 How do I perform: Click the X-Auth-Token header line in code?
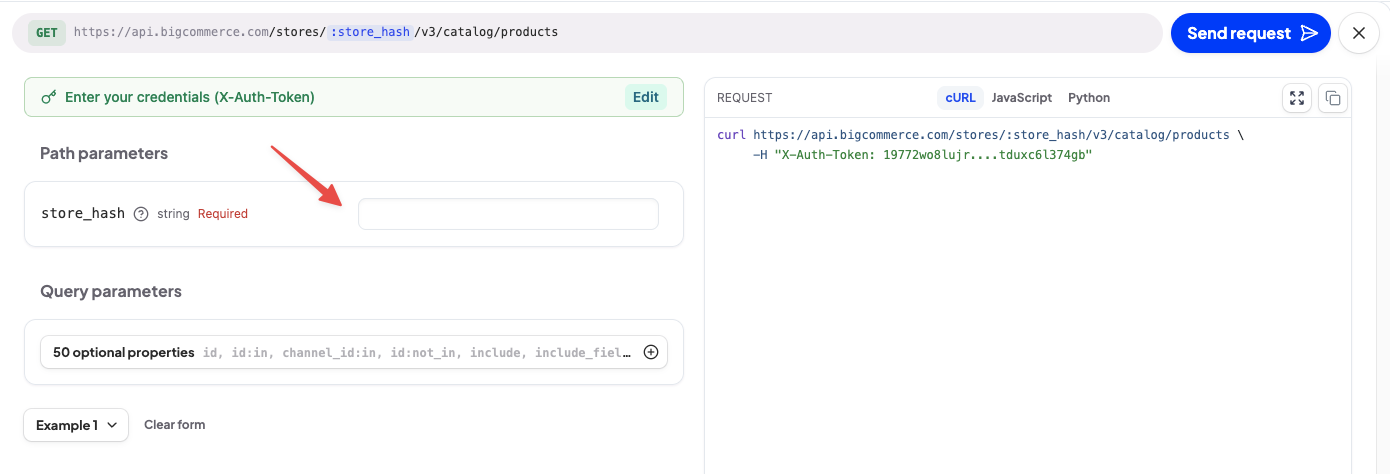922,155
